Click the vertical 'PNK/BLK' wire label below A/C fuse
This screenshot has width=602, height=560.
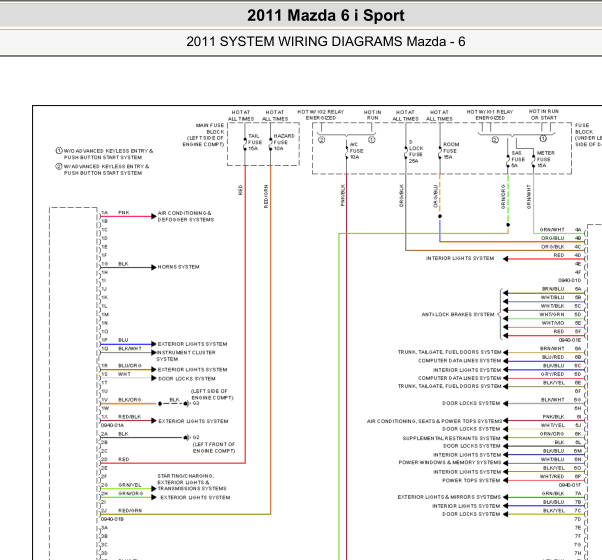point(343,195)
